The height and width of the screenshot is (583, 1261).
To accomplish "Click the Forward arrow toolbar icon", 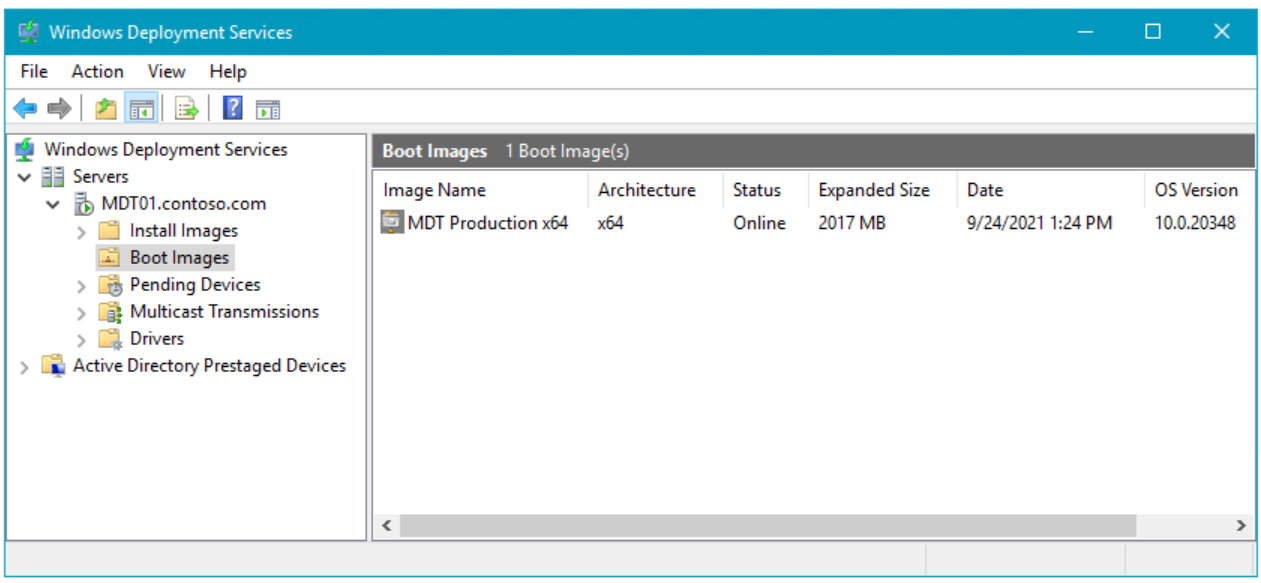I will tap(59, 108).
